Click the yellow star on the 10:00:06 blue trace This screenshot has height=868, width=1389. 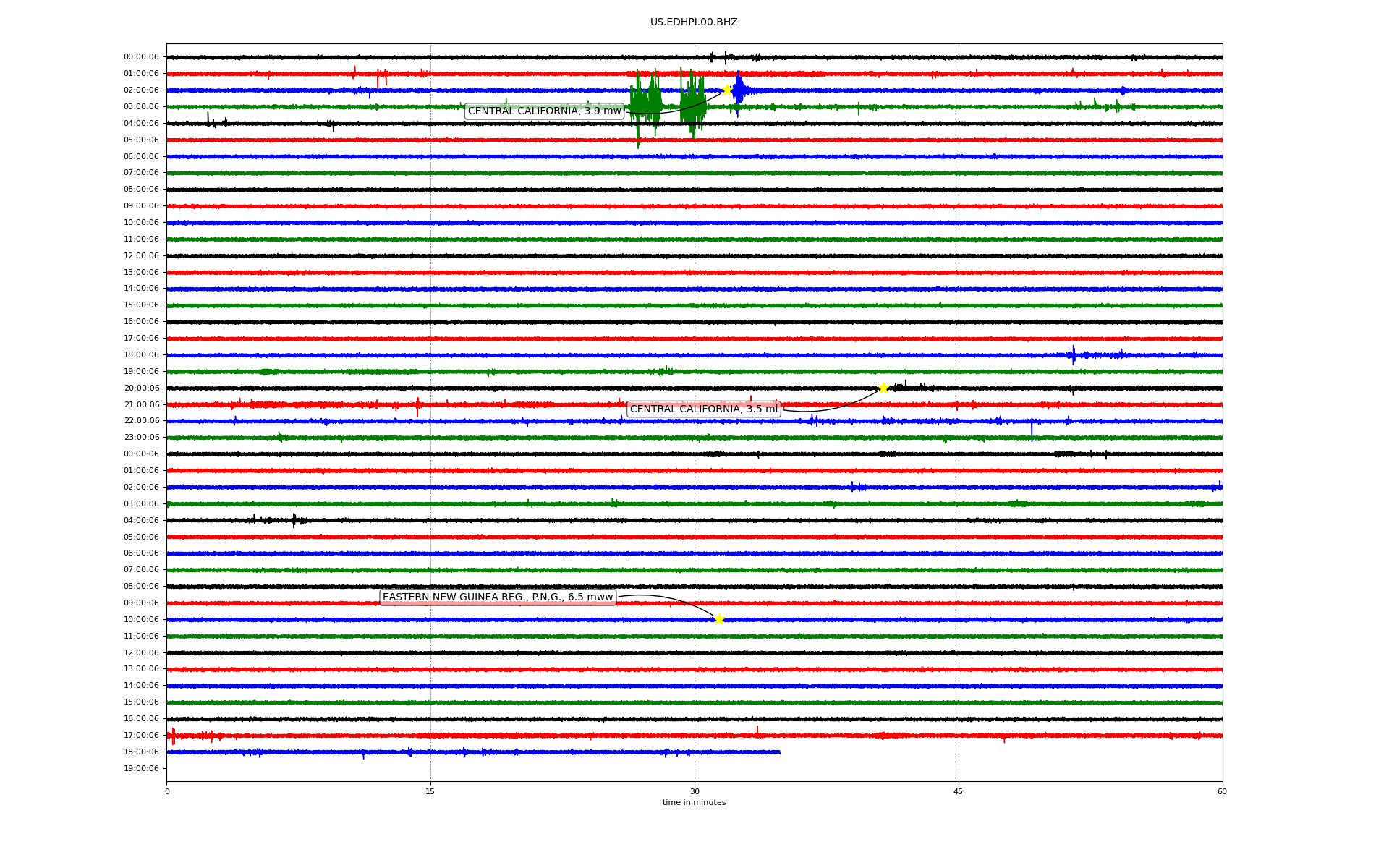click(x=718, y=619)
